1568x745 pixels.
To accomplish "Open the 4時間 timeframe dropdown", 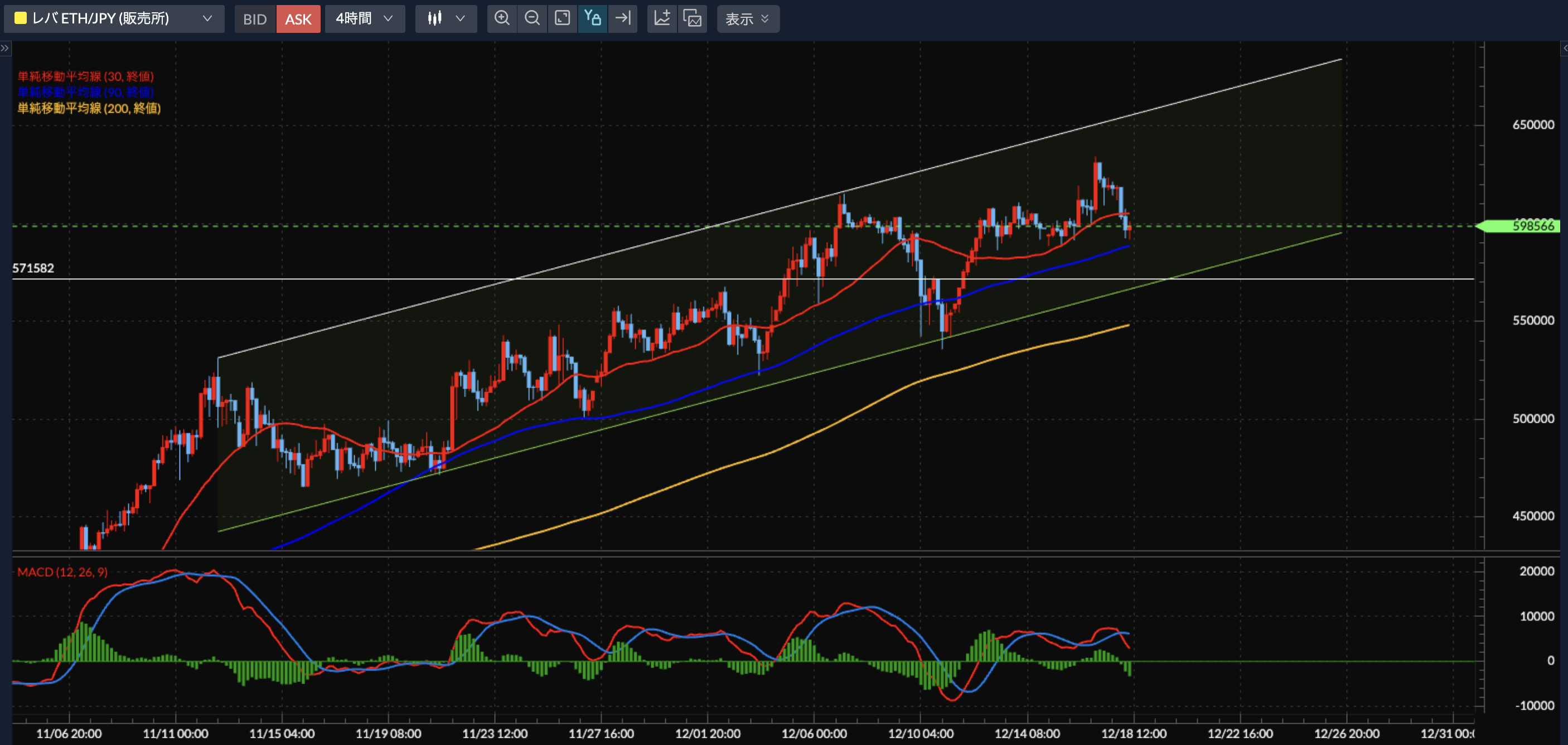I will 365,19.
